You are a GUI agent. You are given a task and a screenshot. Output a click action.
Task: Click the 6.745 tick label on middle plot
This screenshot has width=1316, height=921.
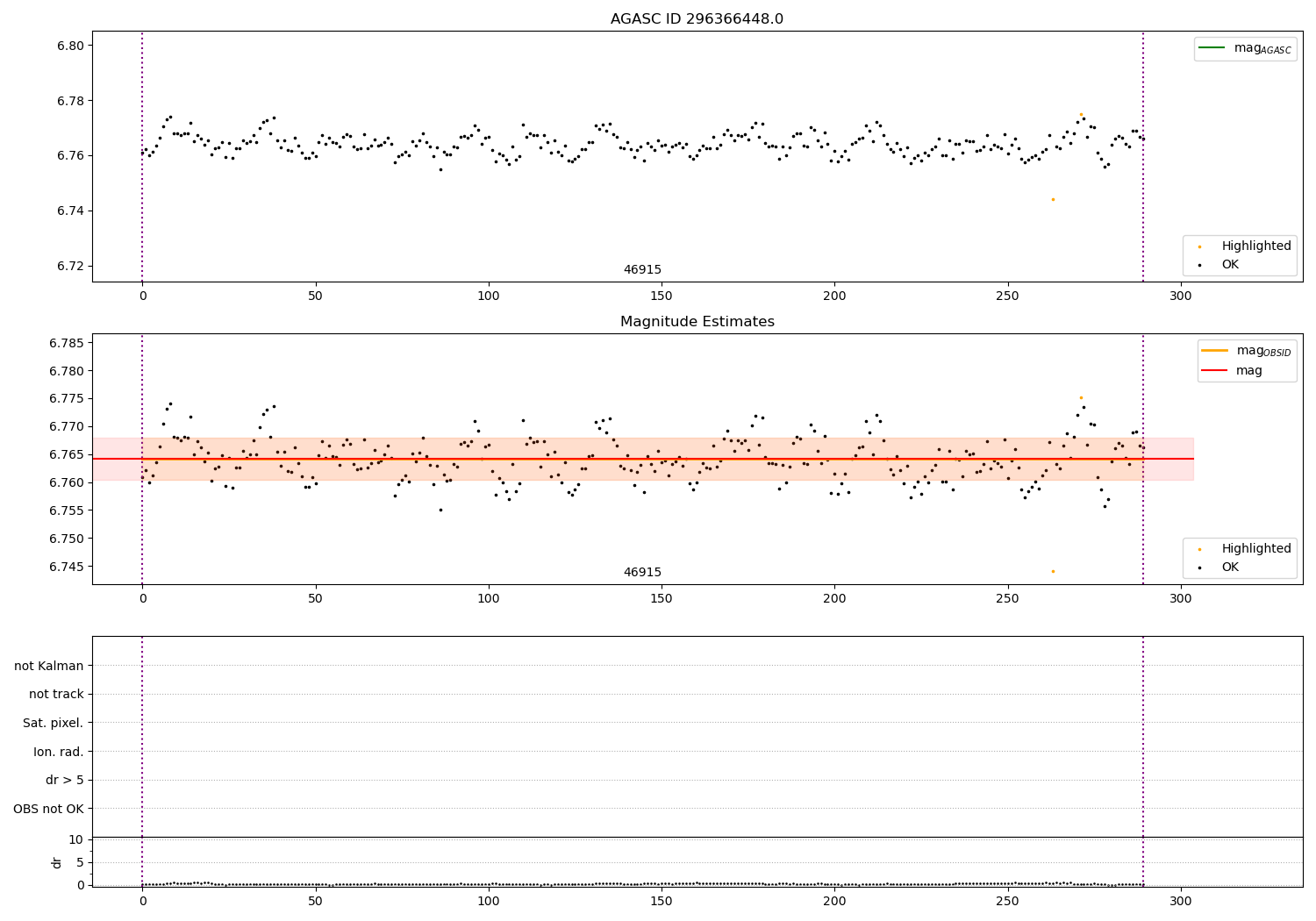click(67, 567)
